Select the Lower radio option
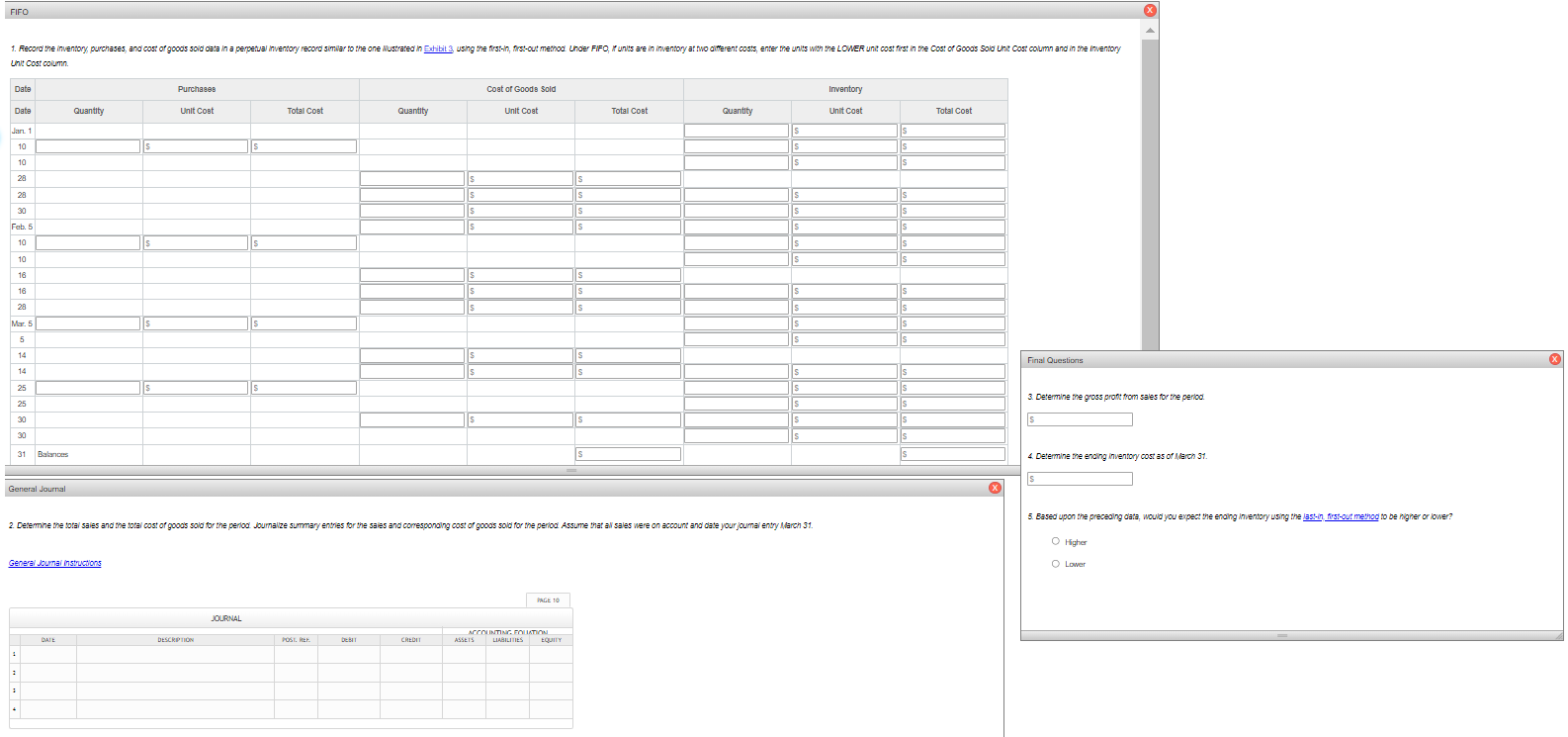The width and height of the screenshot is (1568, 737). click(x=1056, y=564)
